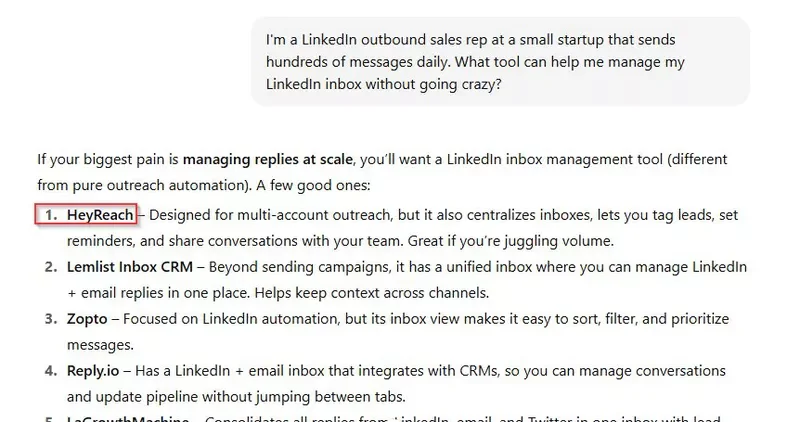Click the Reply.io tool name

[93, 371]
